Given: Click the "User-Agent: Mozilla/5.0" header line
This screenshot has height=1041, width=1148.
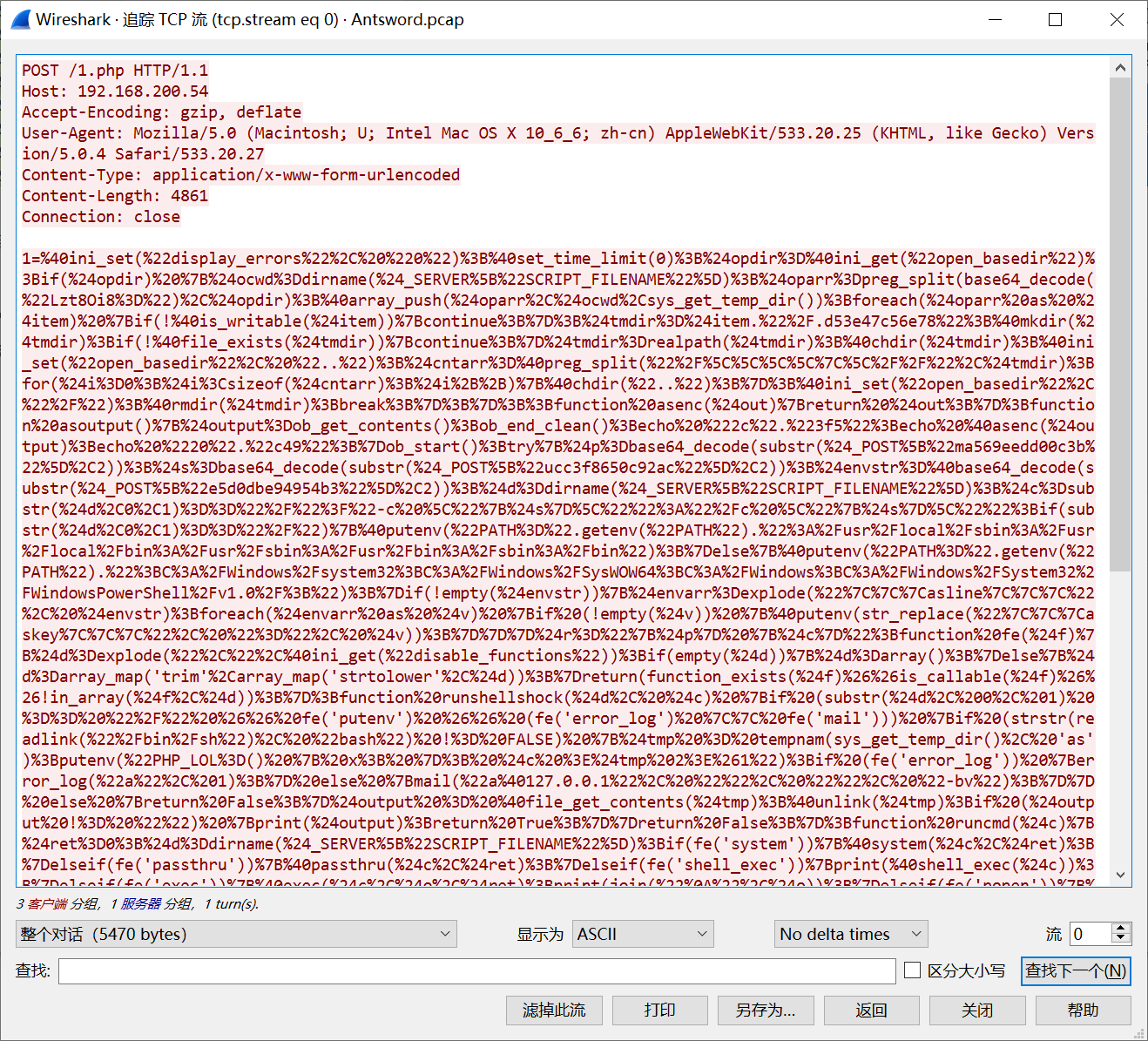Looking at the screenshot, I should pyautogui.click(x=557, y=144).
